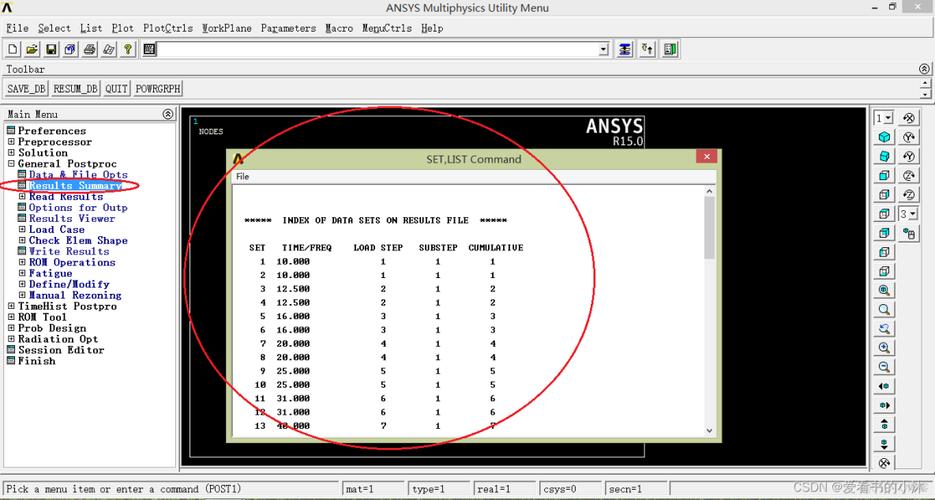Click the RESUM_DB button
The width and height of the screenshot is (935, 500).
click(76, 89)
